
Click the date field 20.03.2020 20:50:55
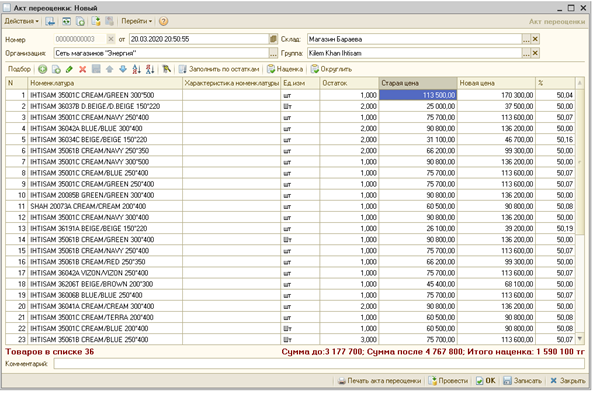pyautogui.click(x=199, y=39)
